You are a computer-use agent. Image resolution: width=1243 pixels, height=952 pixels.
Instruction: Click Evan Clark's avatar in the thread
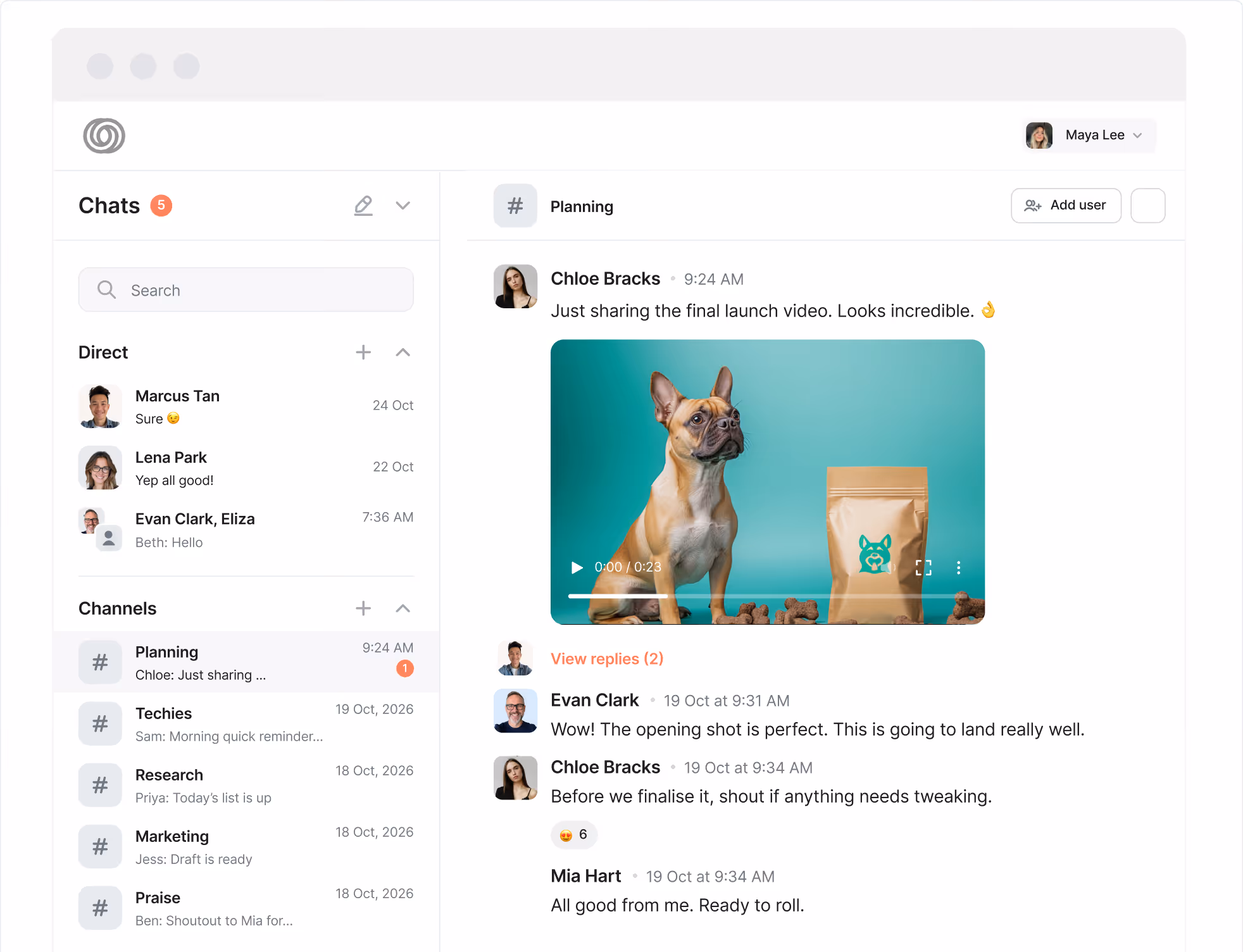pos(515,711)
